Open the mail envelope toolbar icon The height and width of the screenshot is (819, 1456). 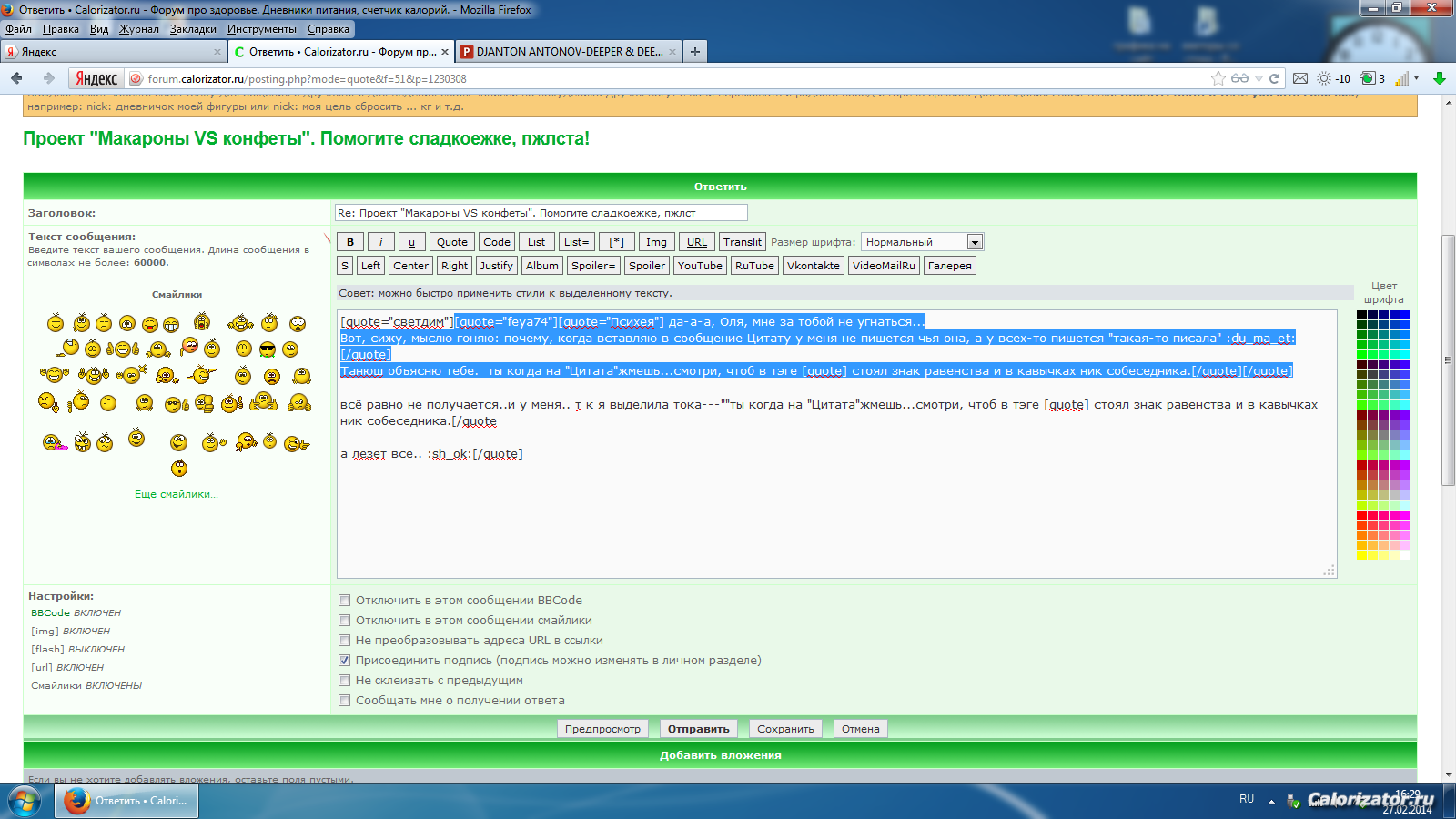tap(1300, 78)
